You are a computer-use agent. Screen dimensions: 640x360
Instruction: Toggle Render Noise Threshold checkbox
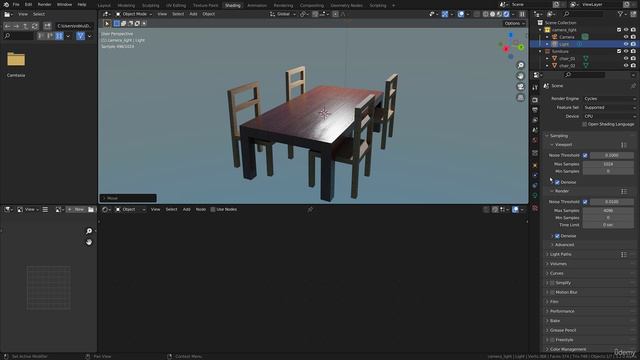click(585, 202)
